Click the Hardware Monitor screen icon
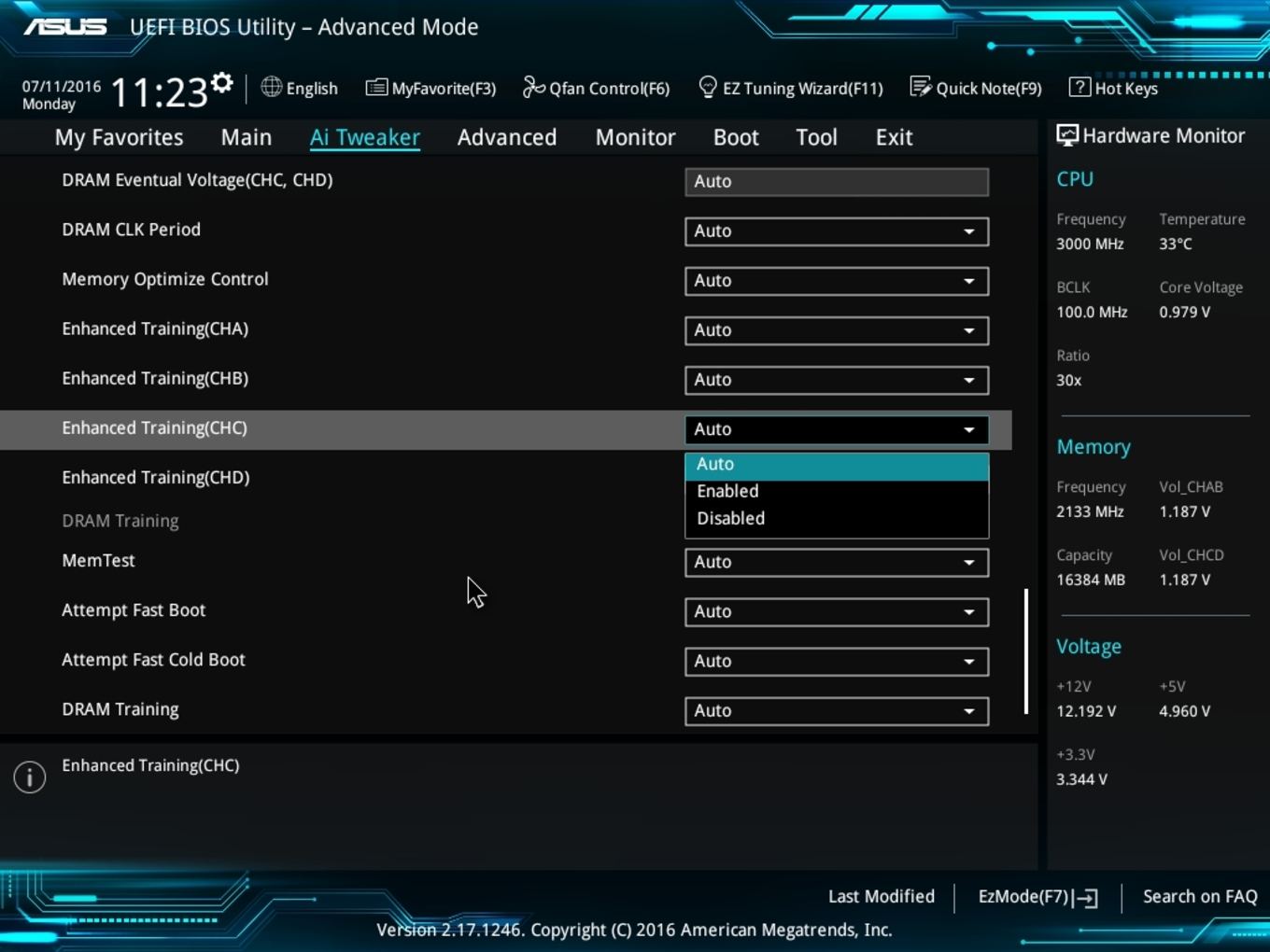Image resolution: width=1270 pixels, height=952 pixels. coord(1066,135)
